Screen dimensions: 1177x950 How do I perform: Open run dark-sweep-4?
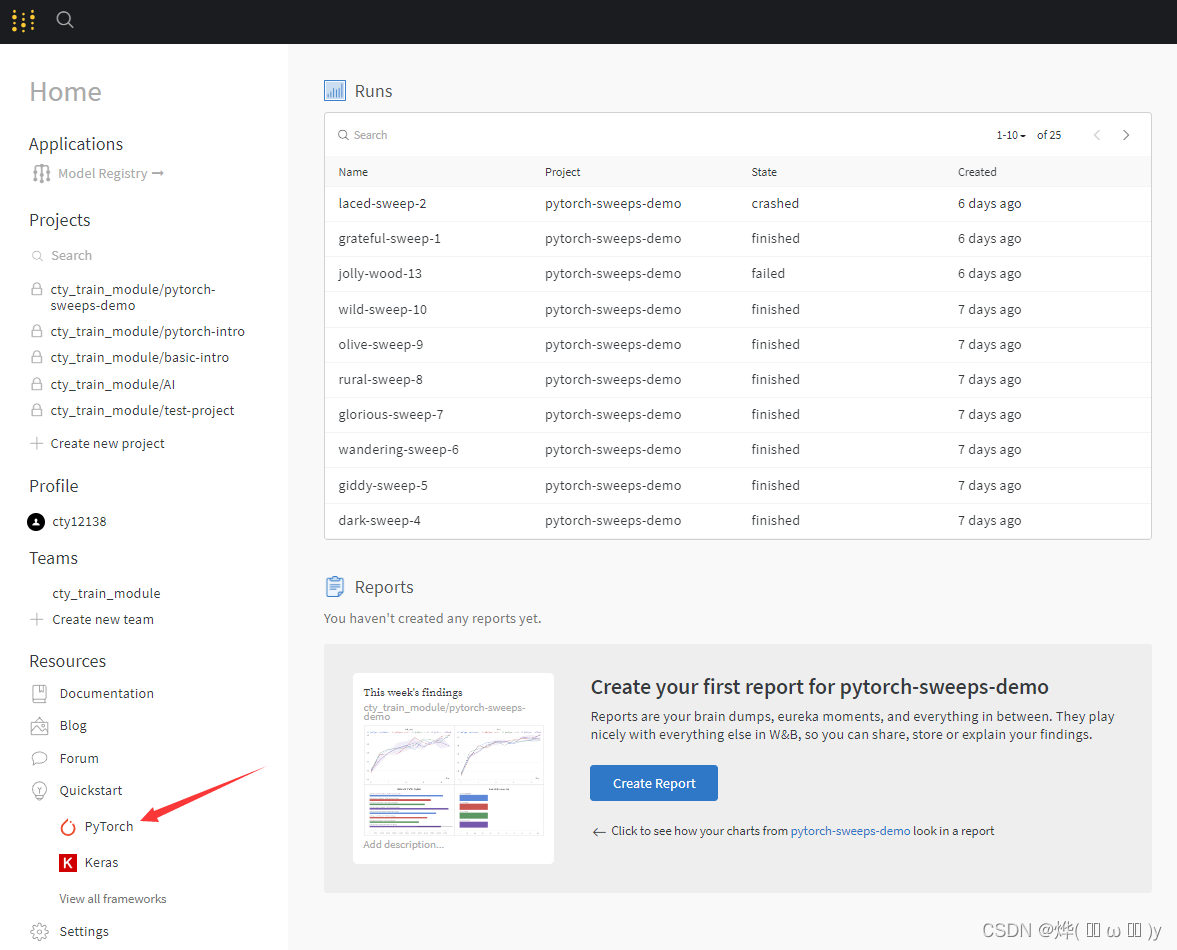tap(380, 521)
